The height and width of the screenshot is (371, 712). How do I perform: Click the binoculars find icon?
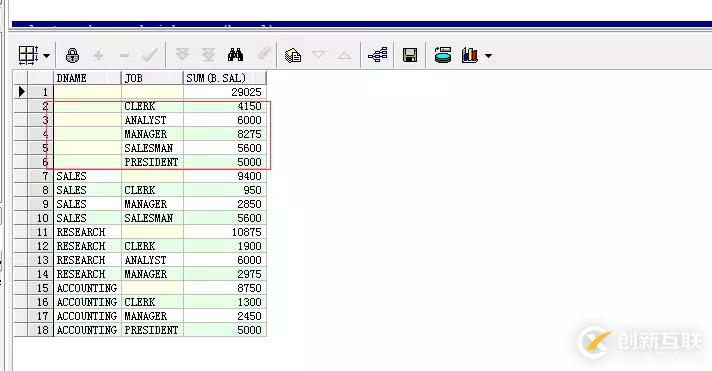[235, 55]
